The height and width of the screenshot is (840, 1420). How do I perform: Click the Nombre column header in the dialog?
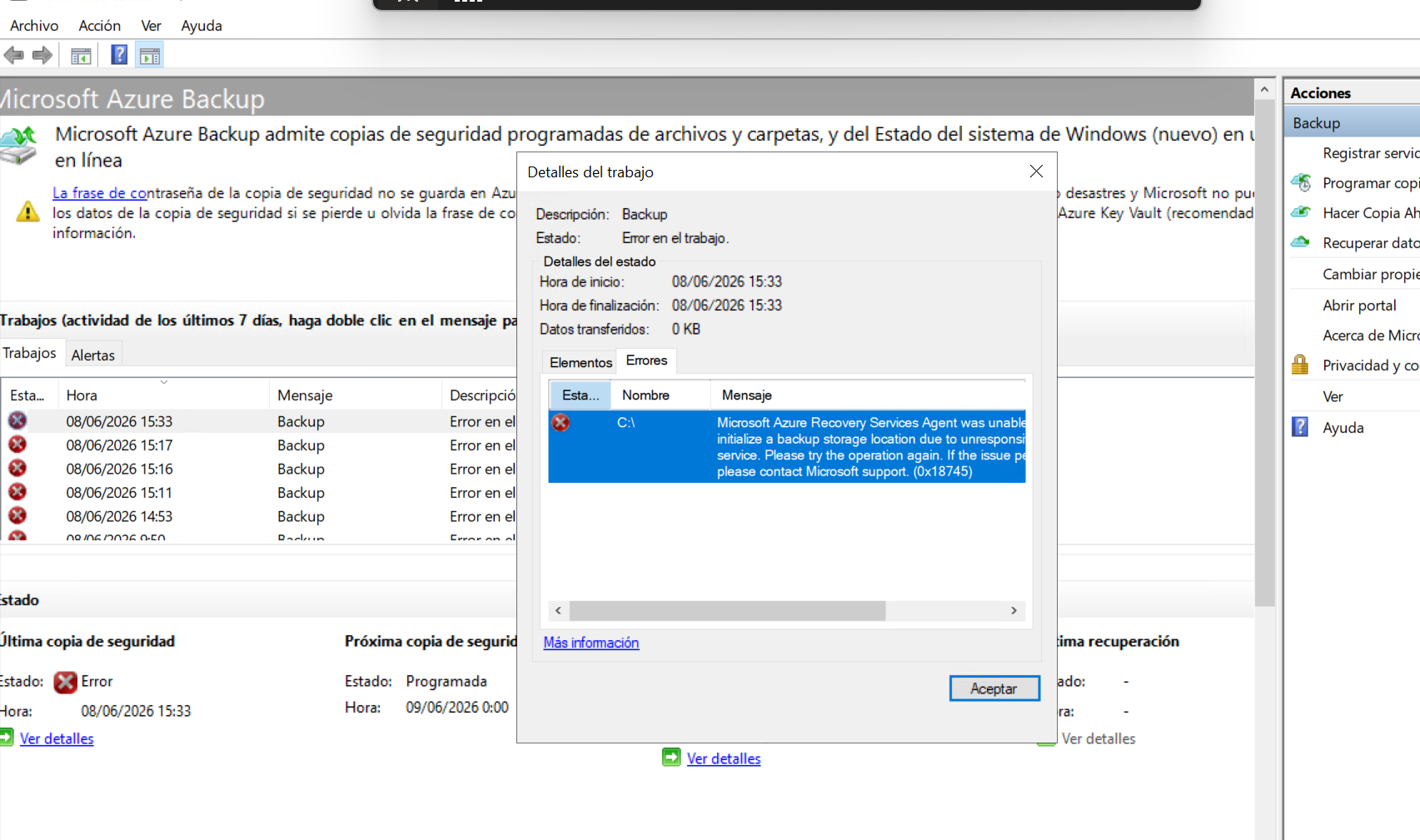660,395
